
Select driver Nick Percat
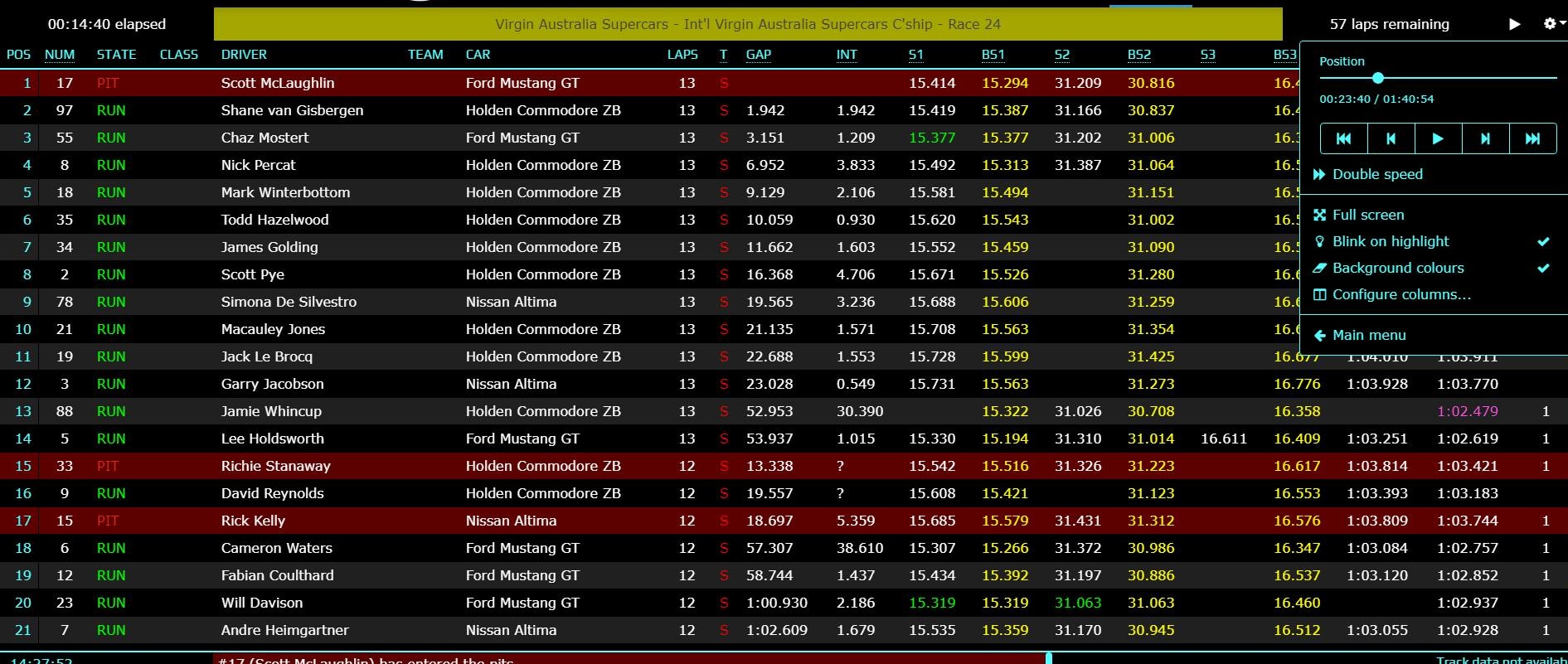258,165
